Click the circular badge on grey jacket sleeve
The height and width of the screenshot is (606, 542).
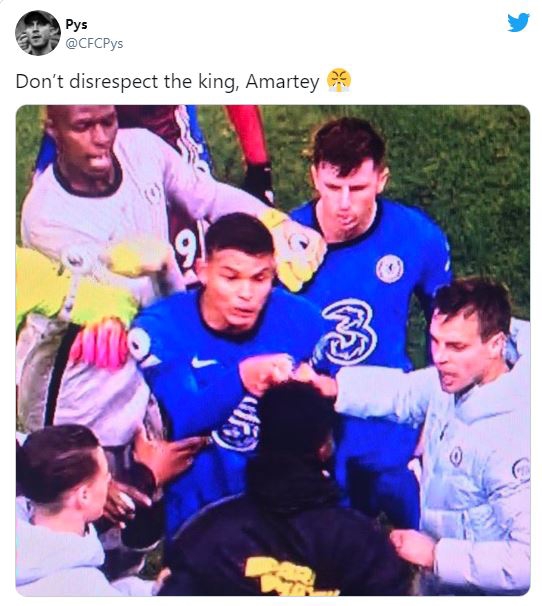pos(521,469)
